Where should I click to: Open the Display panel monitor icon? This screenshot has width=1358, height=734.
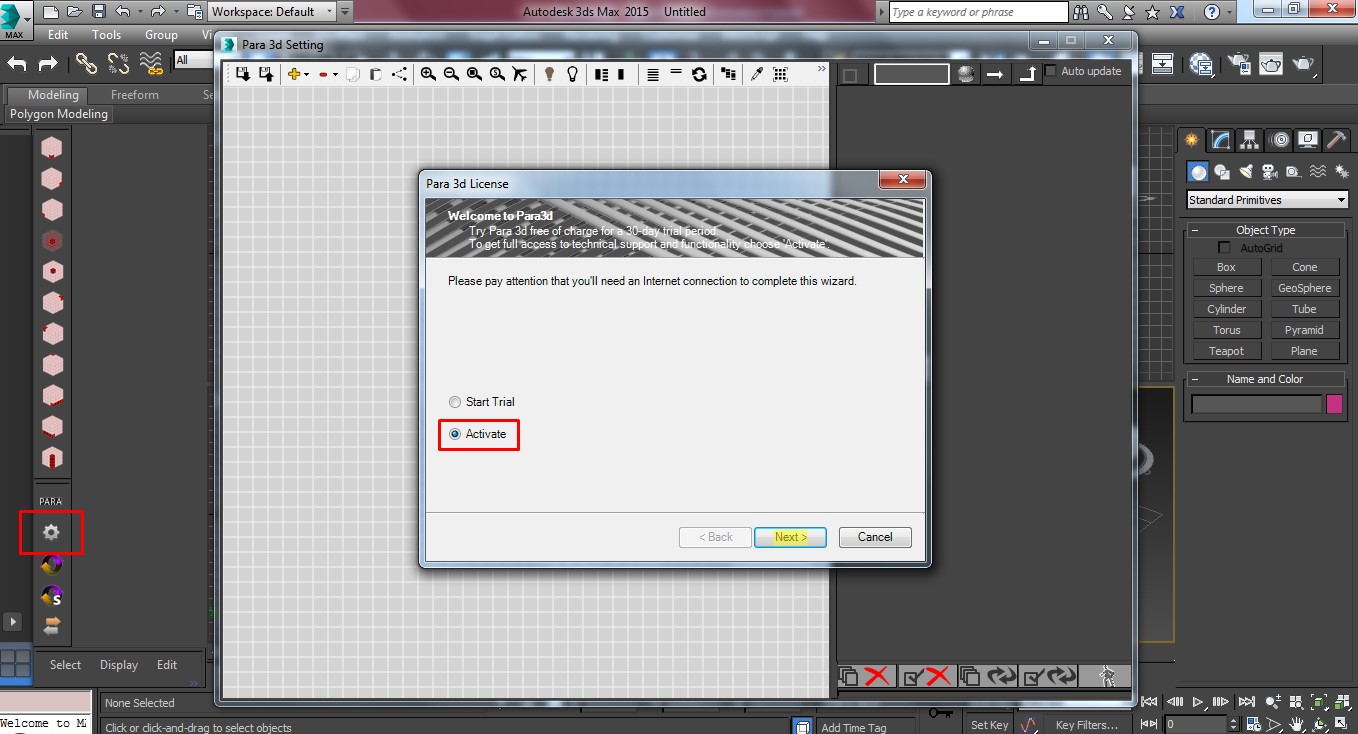[x=1307, y=140]
